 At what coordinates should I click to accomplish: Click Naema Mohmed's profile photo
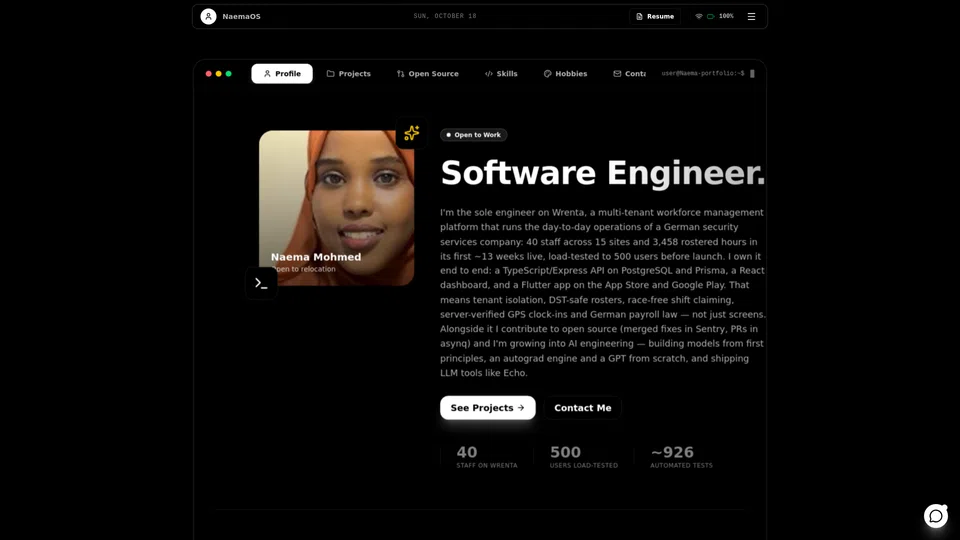coord(336,208)
